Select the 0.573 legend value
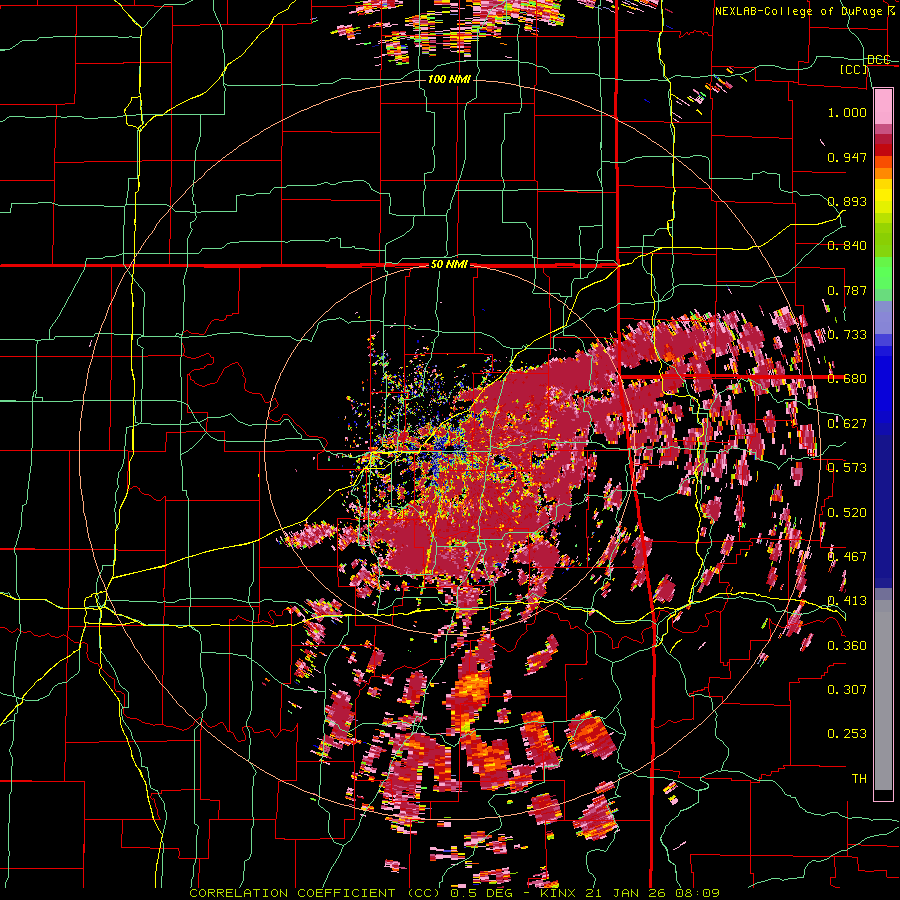This screenshot has height=900, width=900. [847, 468]
